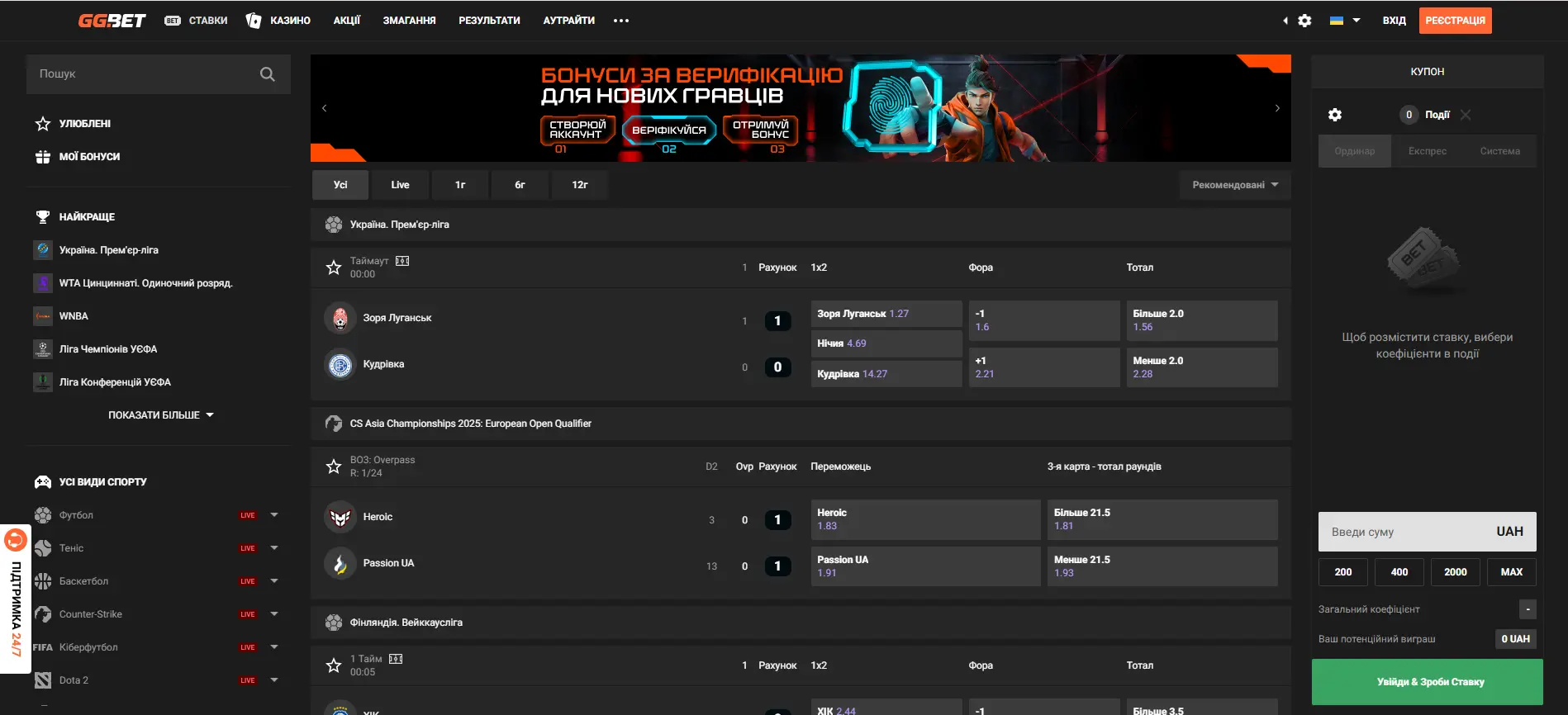Viewport: 1568px width, 715px height.
Task: Open Ліга Конференцій УЄФА icon
Action: tap(43, 382)
